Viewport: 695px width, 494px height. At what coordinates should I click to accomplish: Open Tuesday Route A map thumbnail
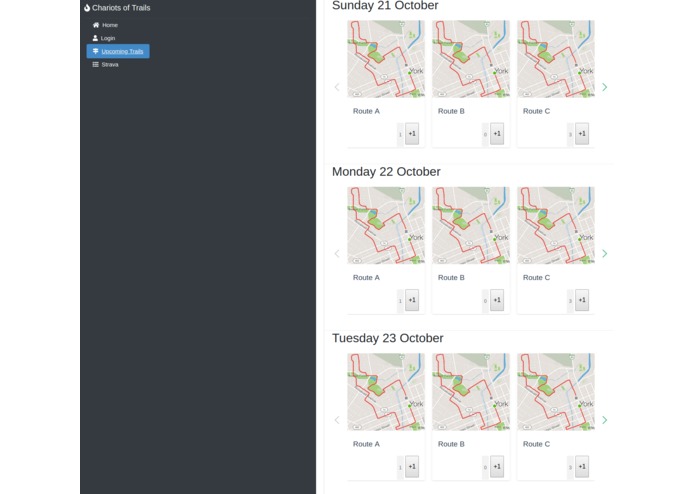click(386, 392)
